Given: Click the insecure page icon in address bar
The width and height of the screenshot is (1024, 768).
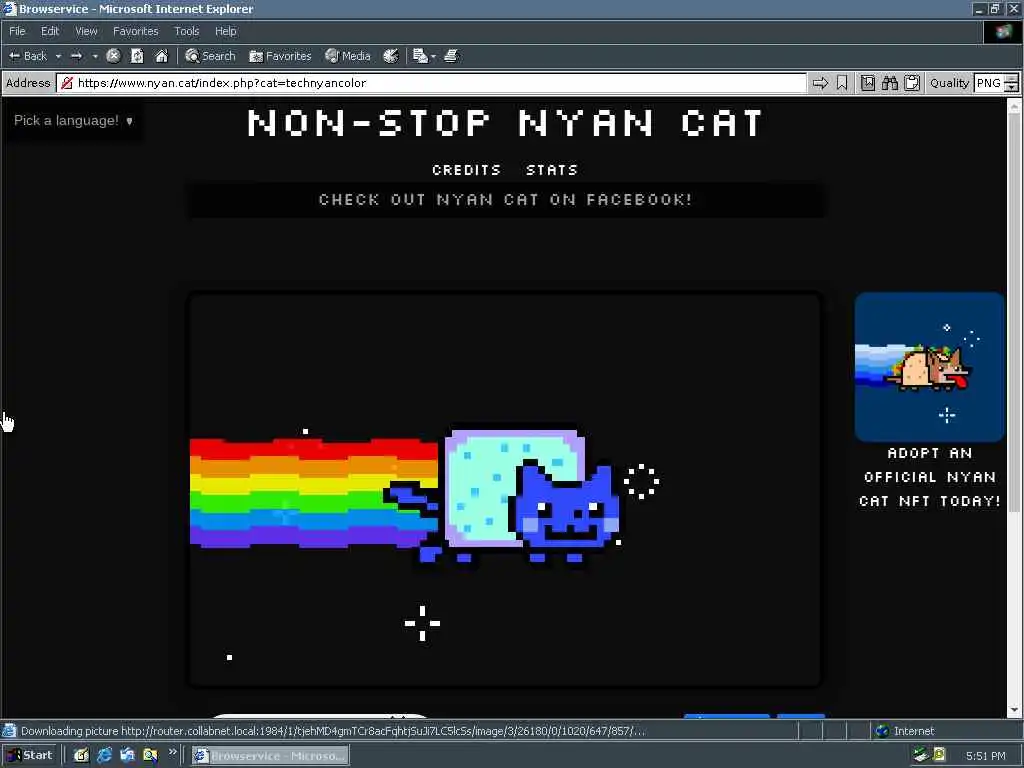Looking at the screenshot, I should pyautogui.click(x=66, y=83).
